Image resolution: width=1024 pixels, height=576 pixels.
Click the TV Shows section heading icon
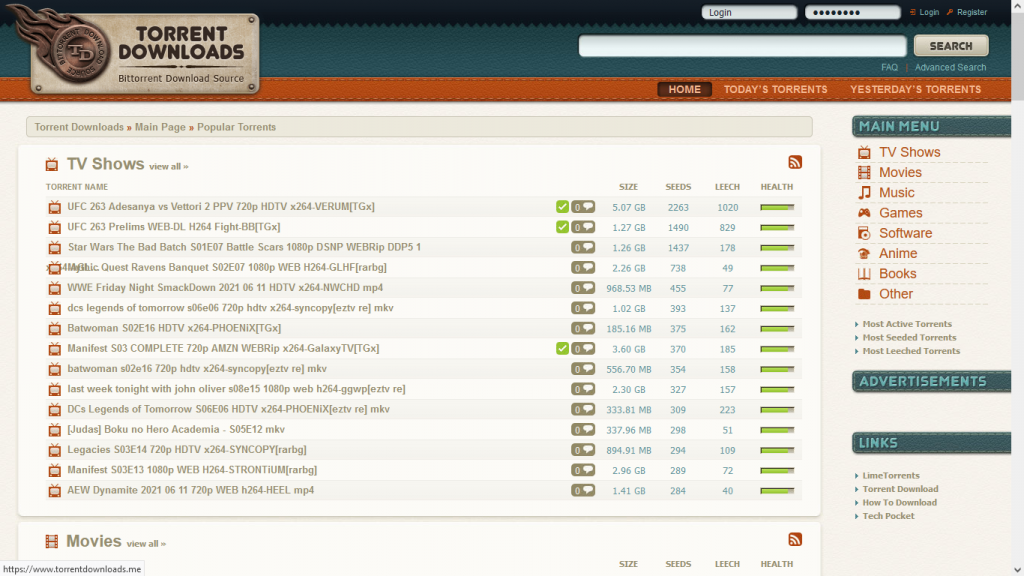point(52,165)
